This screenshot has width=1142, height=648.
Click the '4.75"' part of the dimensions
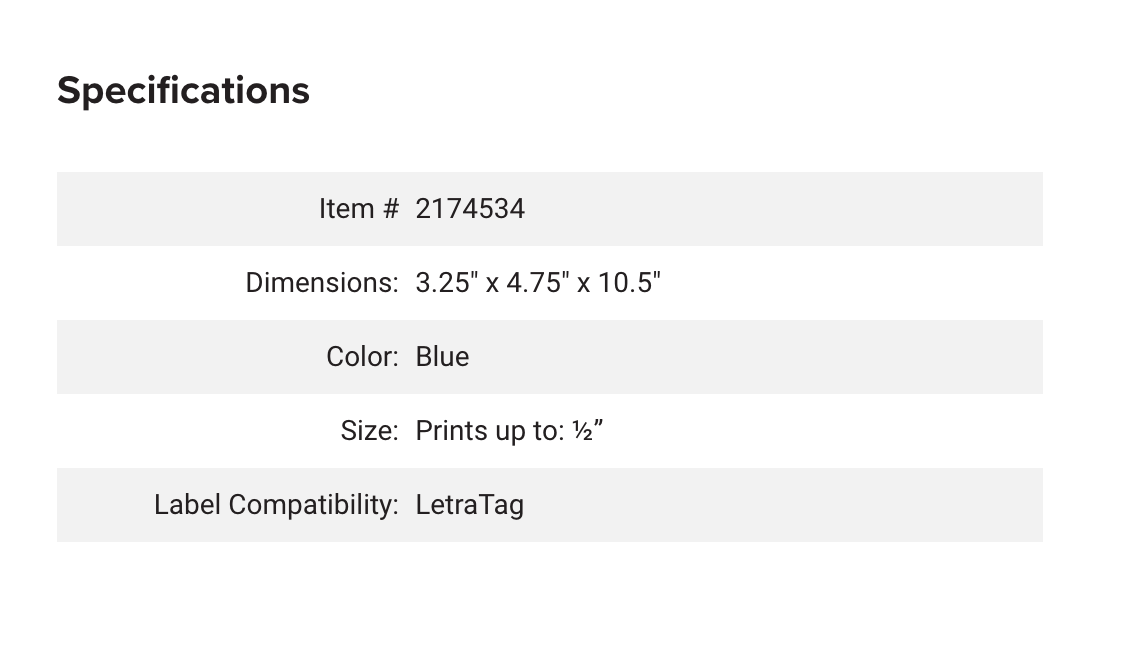537,282
